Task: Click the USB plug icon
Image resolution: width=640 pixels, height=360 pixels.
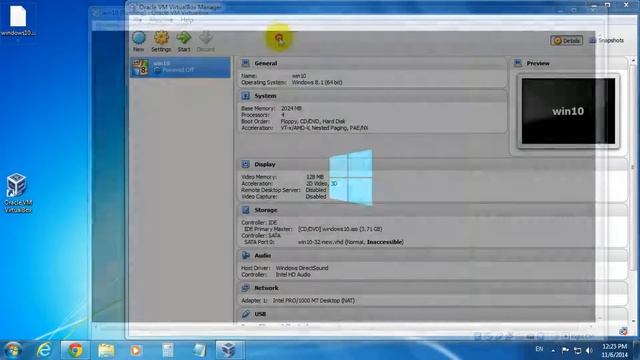Action: [x=245, y=314]
